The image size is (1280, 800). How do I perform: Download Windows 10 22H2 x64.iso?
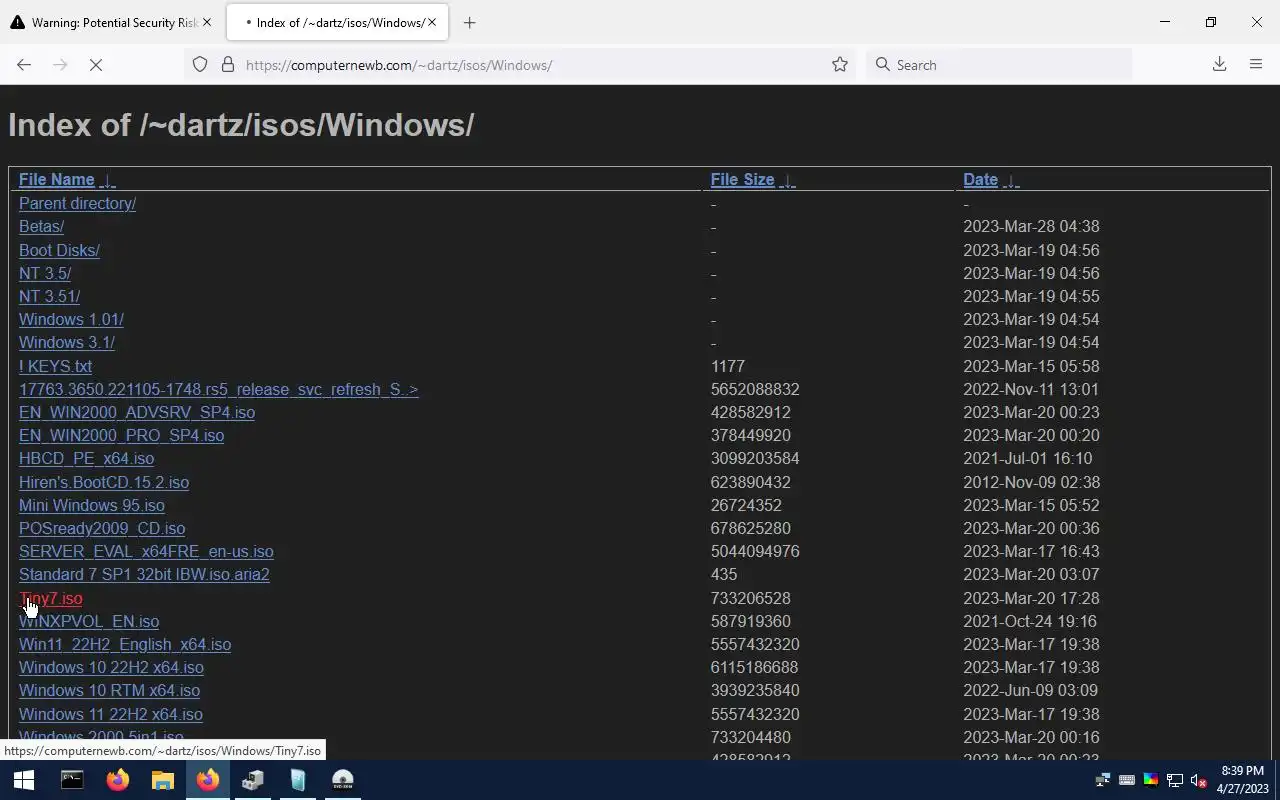click(111, 668)
